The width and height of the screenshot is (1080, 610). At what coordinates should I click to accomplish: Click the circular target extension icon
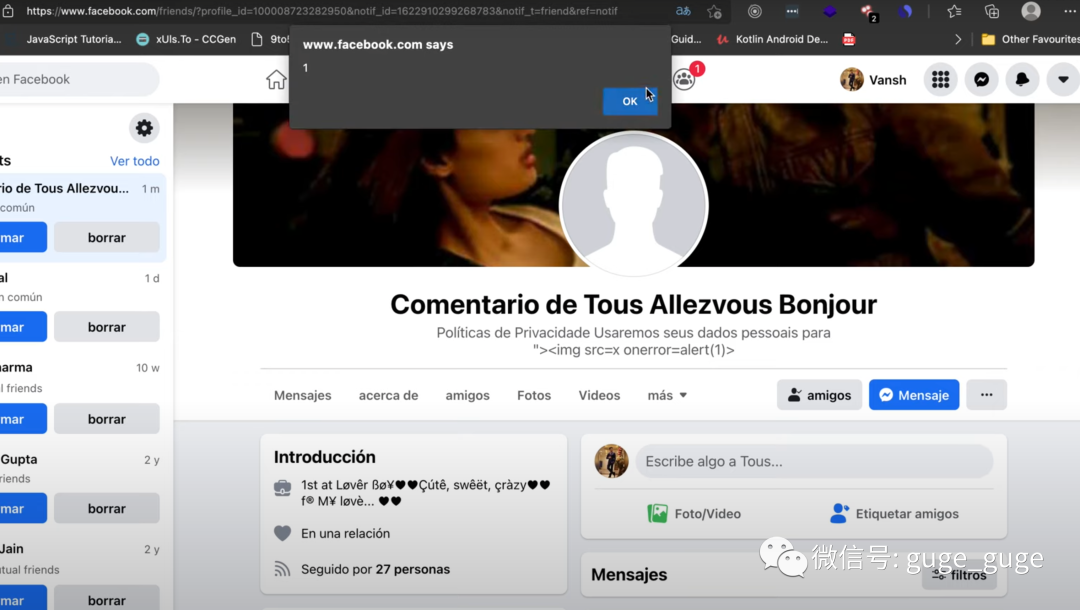pos(754,11)
